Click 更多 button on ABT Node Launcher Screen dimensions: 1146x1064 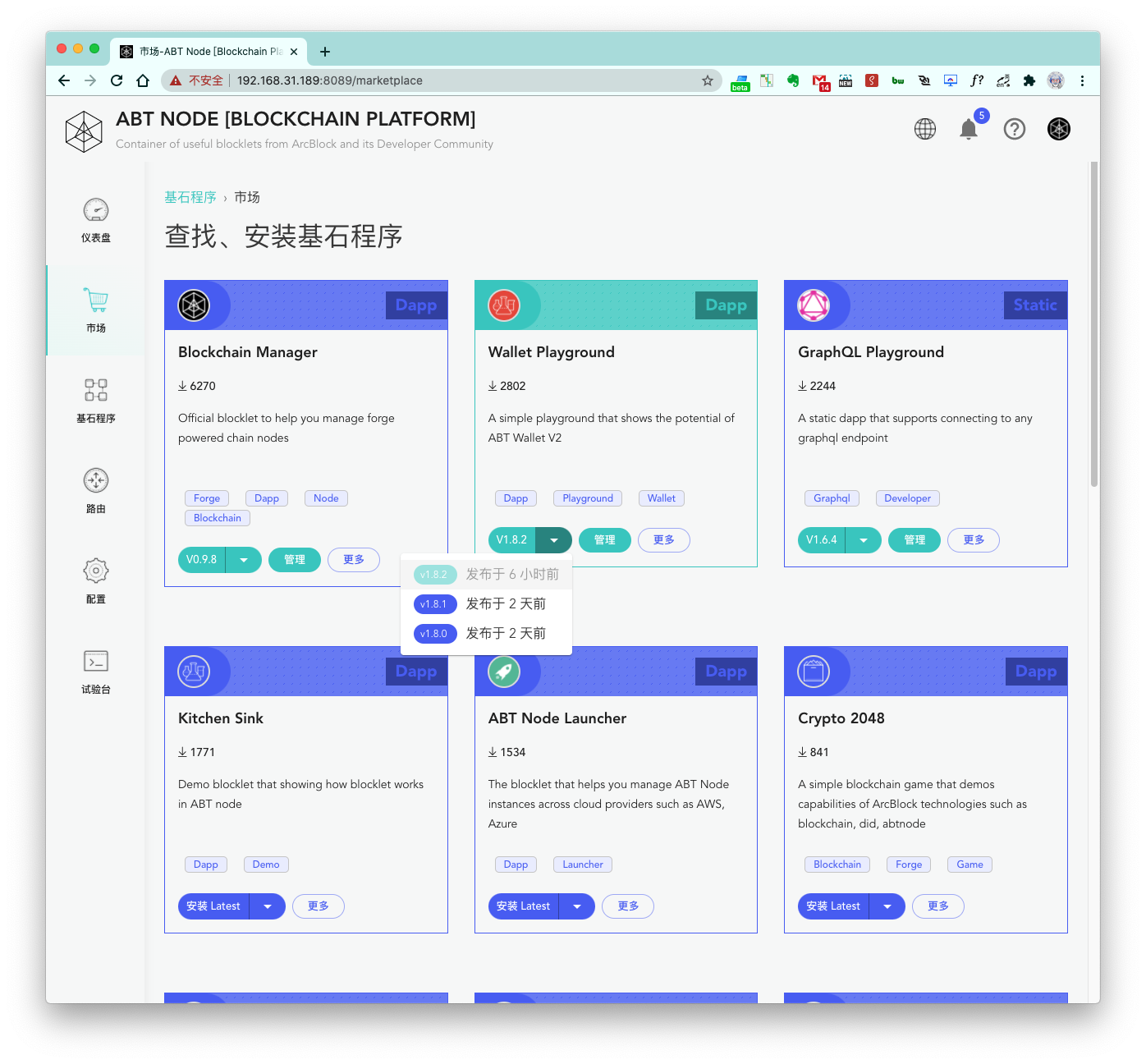pyautogui.click(x=628, y=906)
